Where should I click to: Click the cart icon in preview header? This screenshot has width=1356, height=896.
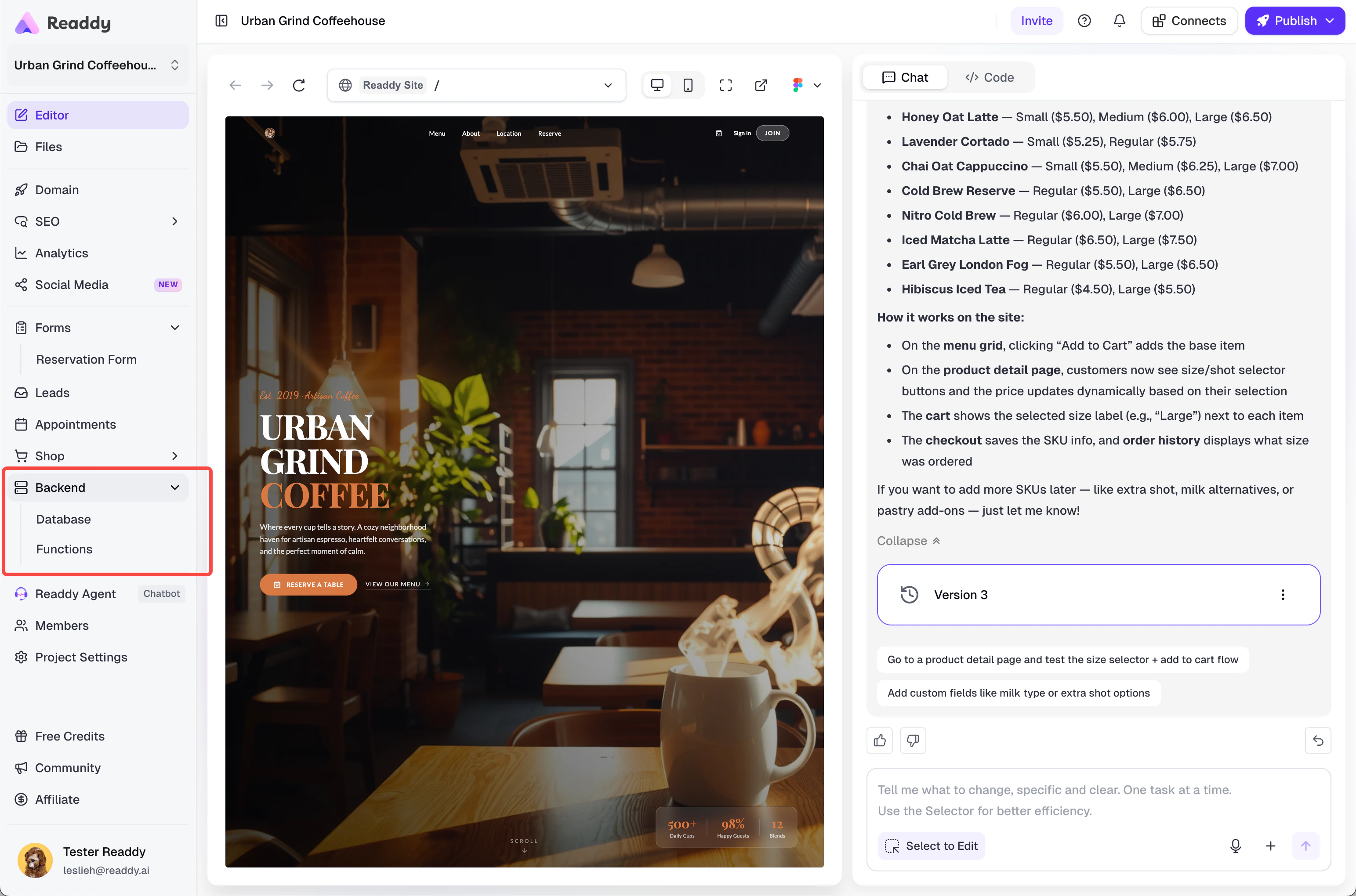(718, 133)
